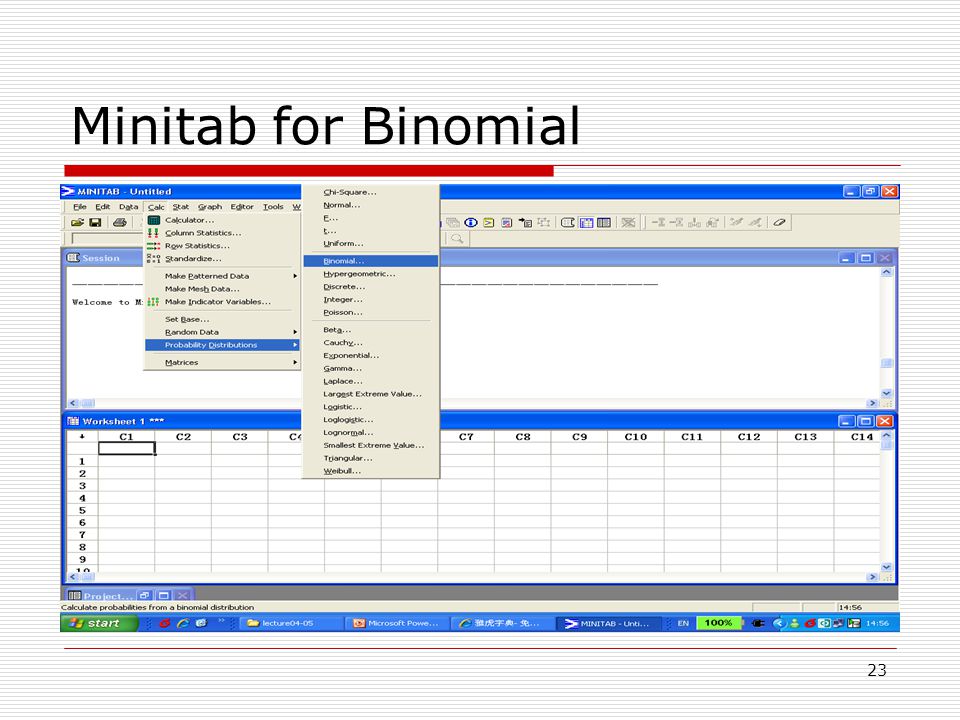This screenshot has width=960, height=720.
Task: Open the Graph menu
Action: point(210,207)
